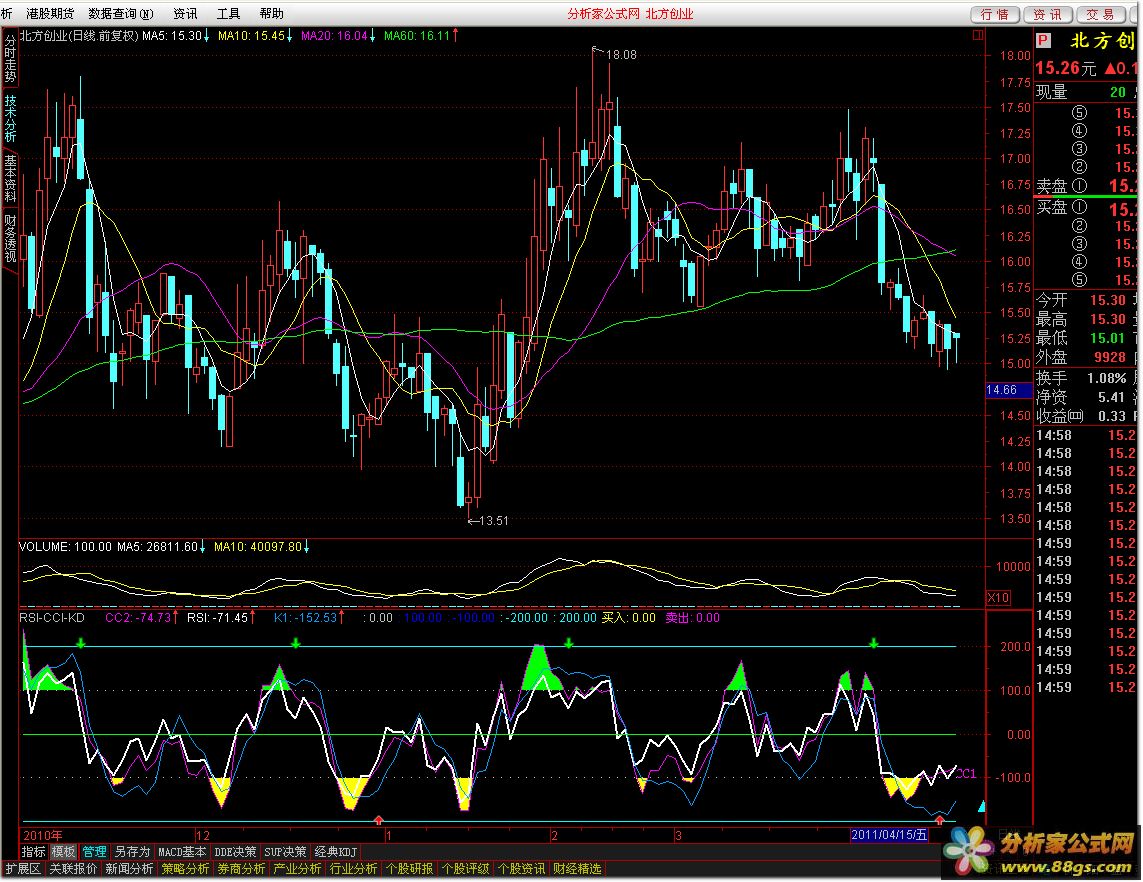Click the 2011/04/15 date marker
This screenshot has height=882, width=1143.
[x=889, y=835]
